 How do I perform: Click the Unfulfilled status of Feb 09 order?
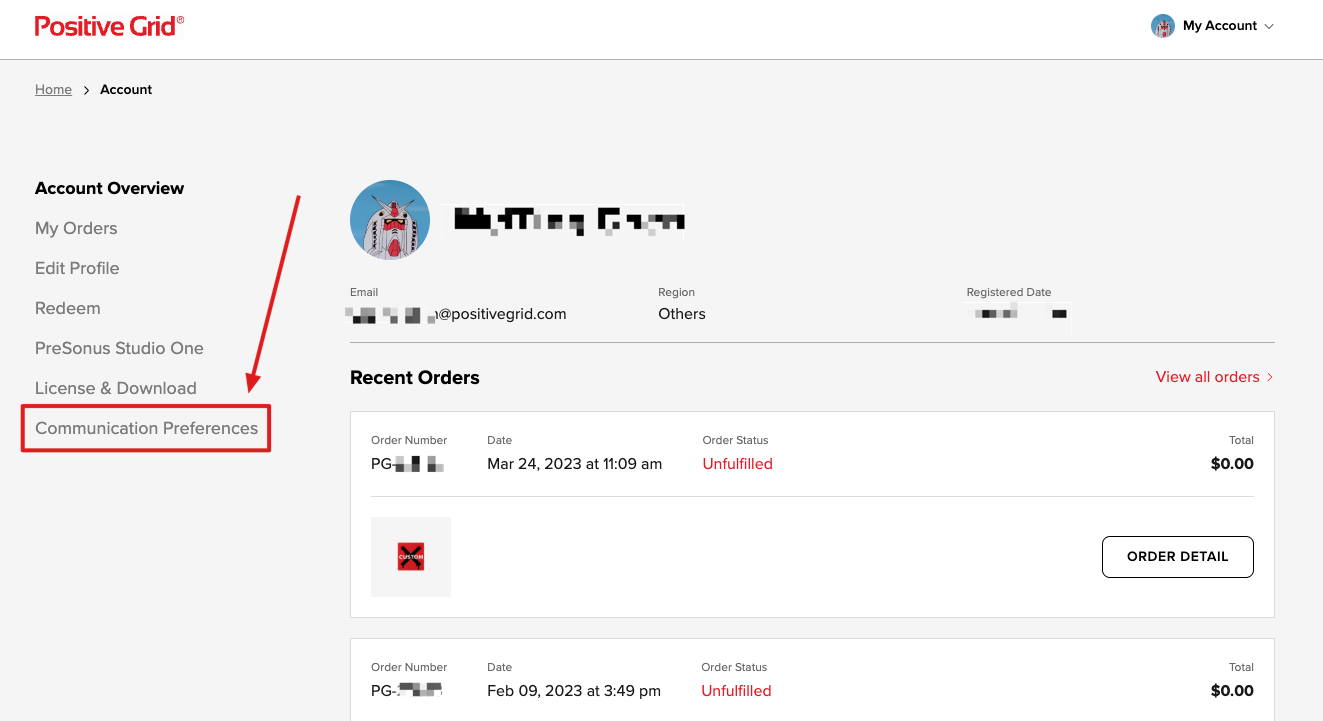[736, 691]
